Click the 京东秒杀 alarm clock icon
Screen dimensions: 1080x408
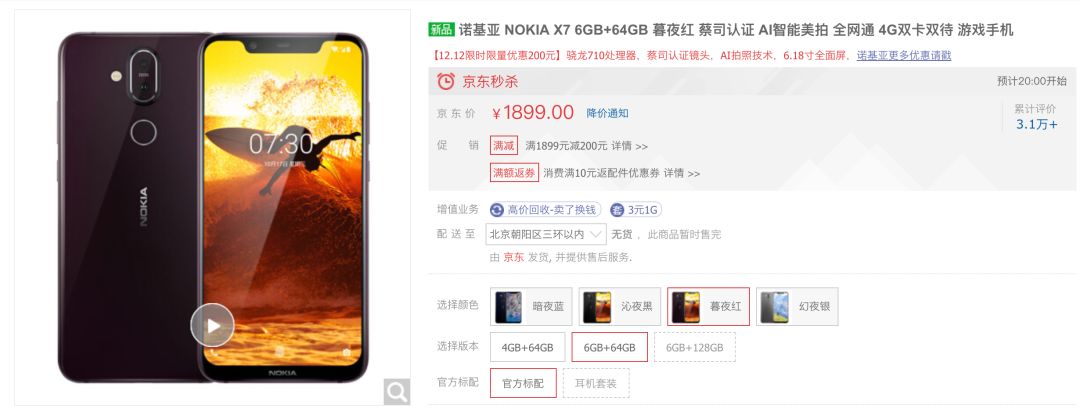446,81
